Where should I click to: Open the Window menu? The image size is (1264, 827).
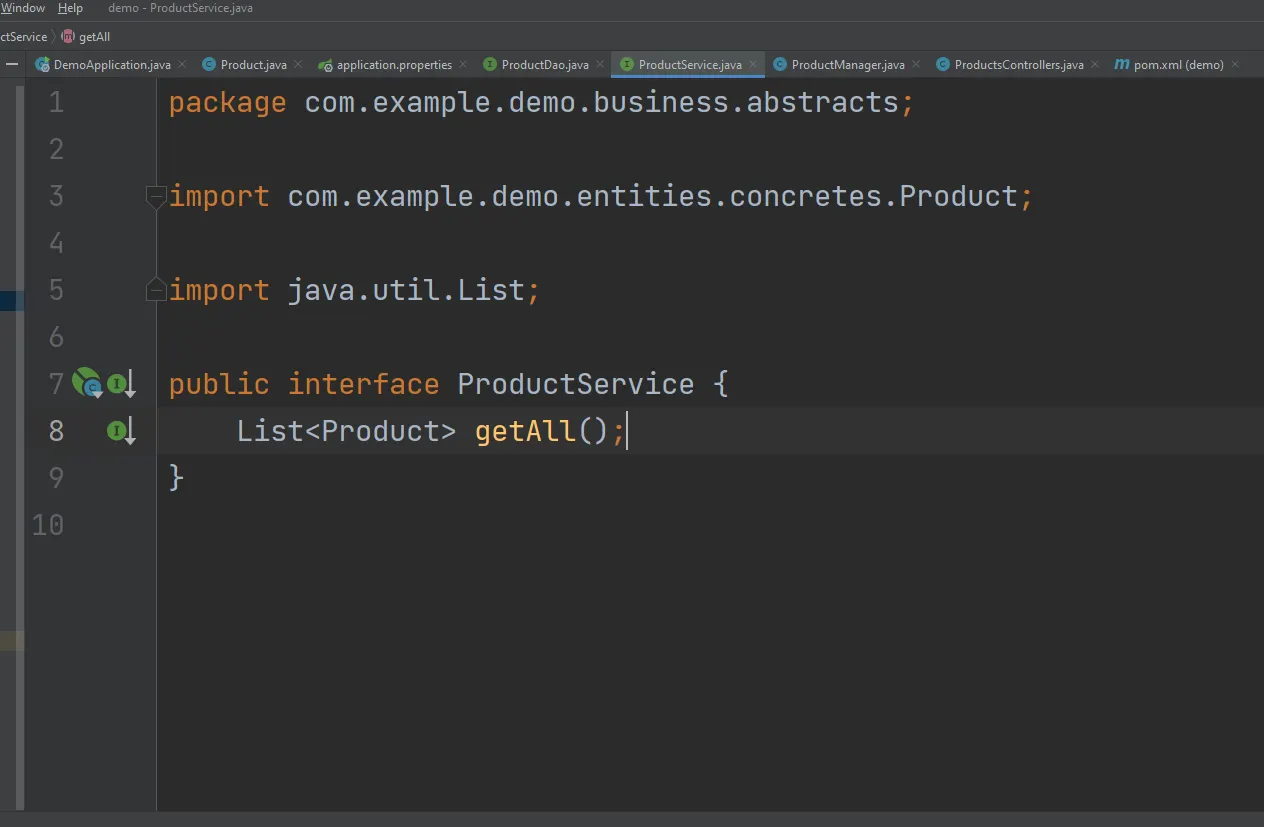point(22,8)
